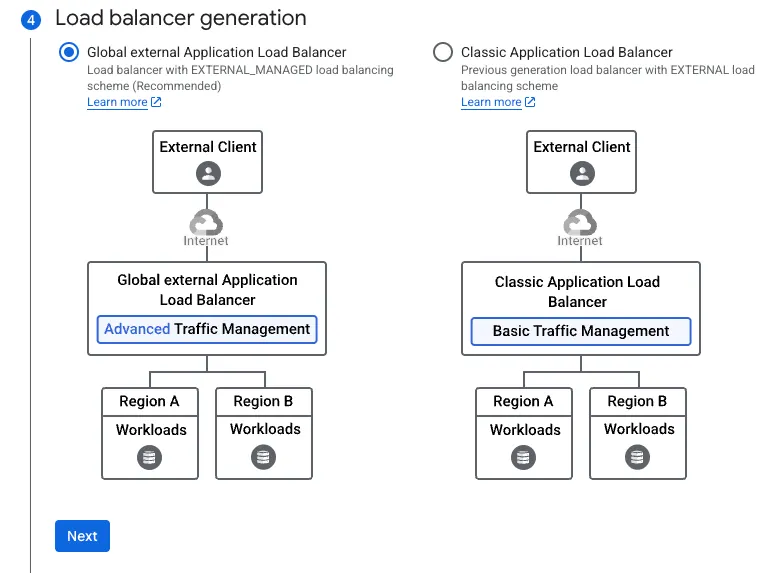Click Internet cloud icon in left diagram
Screen dimensions: 781x573
click(206, 222)
